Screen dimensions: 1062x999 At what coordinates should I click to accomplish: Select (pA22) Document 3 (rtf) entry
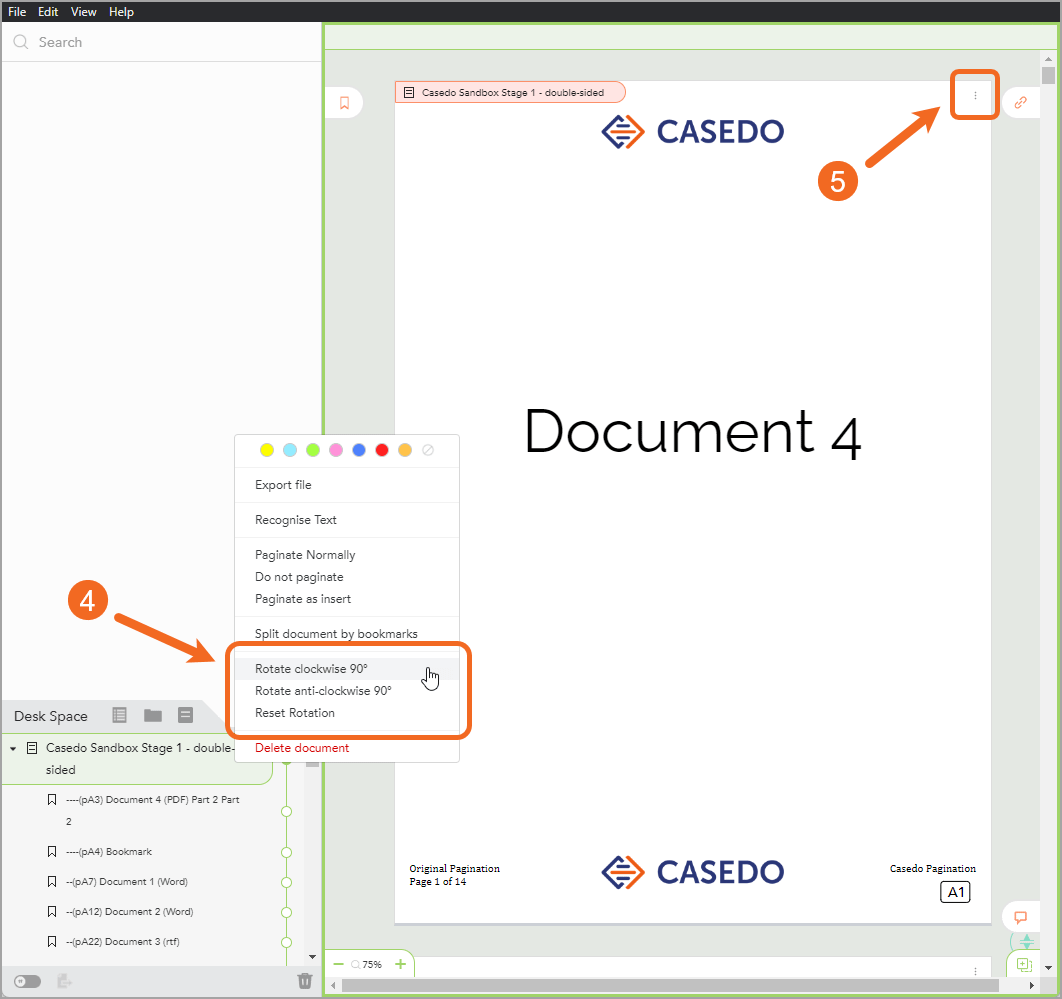click(123, 941)
